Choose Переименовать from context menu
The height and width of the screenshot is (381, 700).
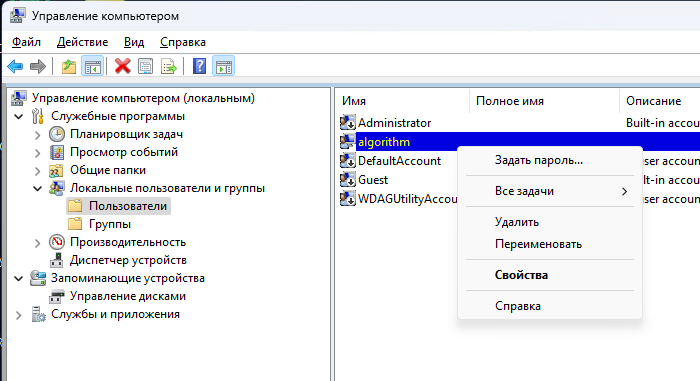click(x=550, y=244)
